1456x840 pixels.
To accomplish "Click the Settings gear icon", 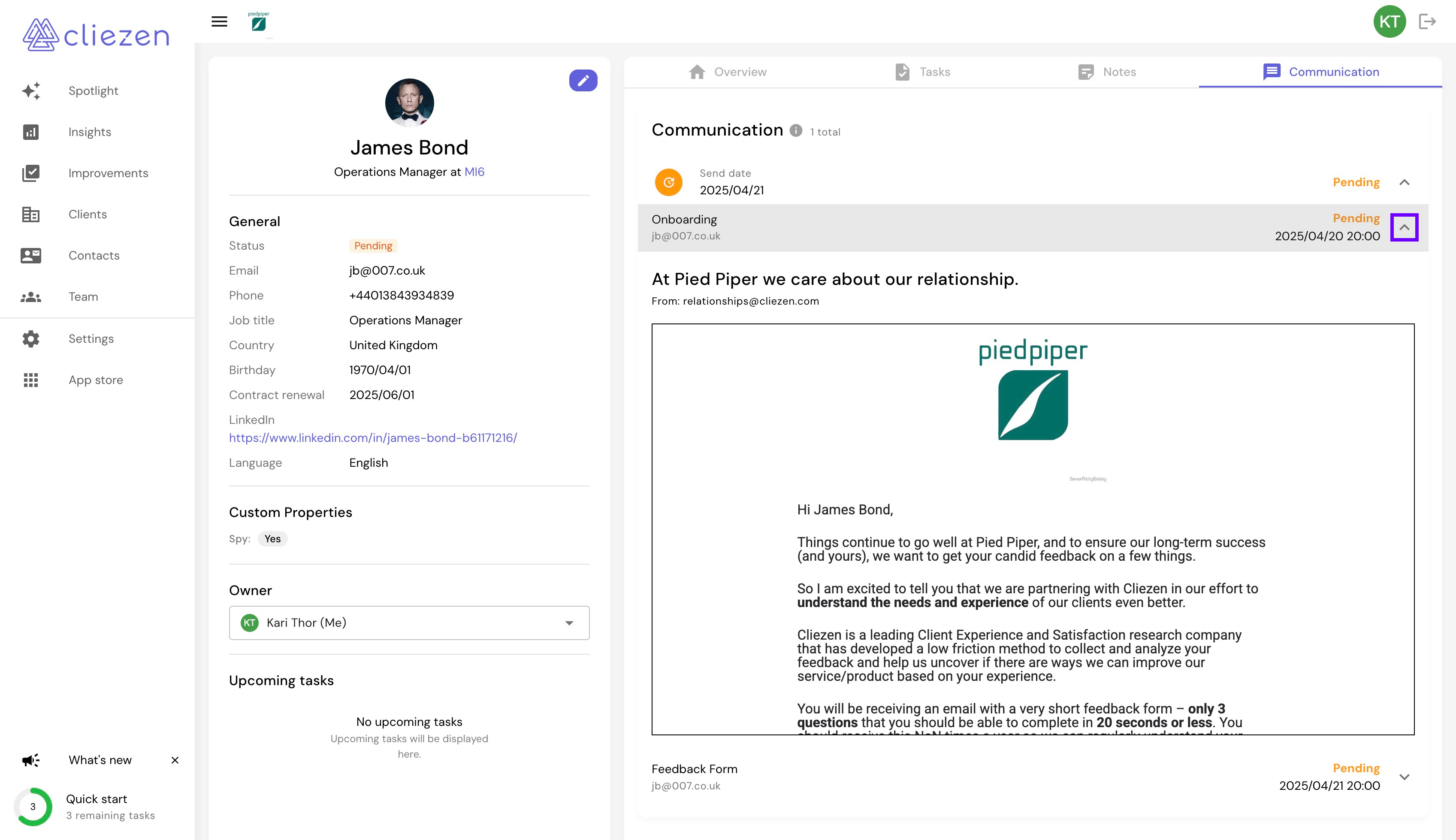I will coord(31,338).
